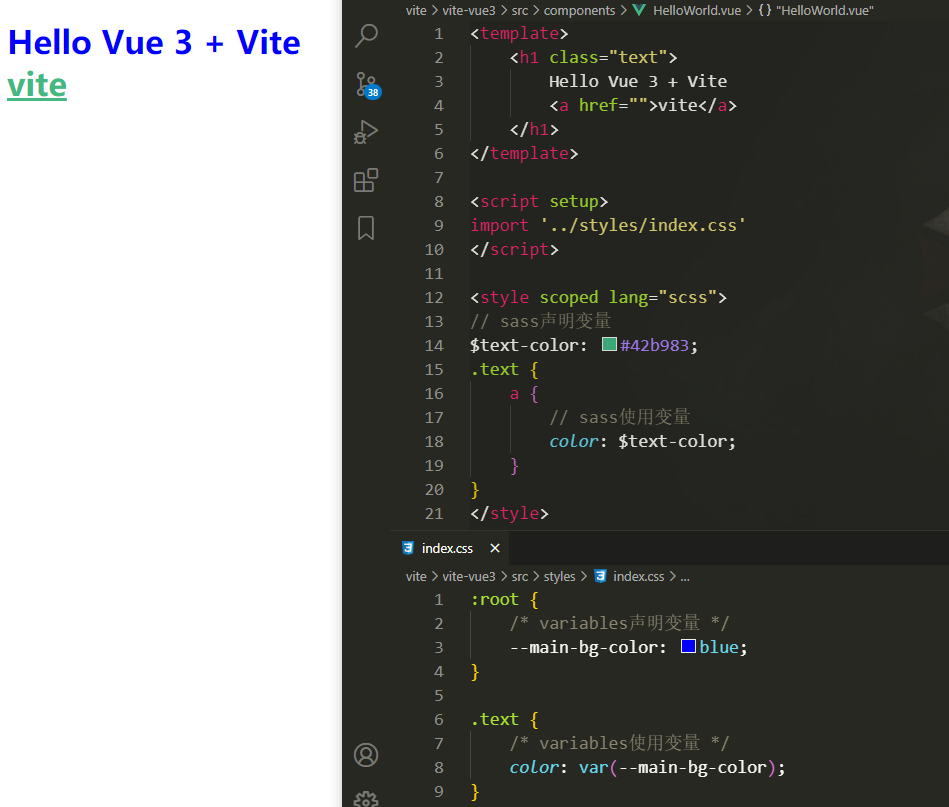Close the index.css editor tab
Viewport: 949px width, 807px height.
[495, 548]
